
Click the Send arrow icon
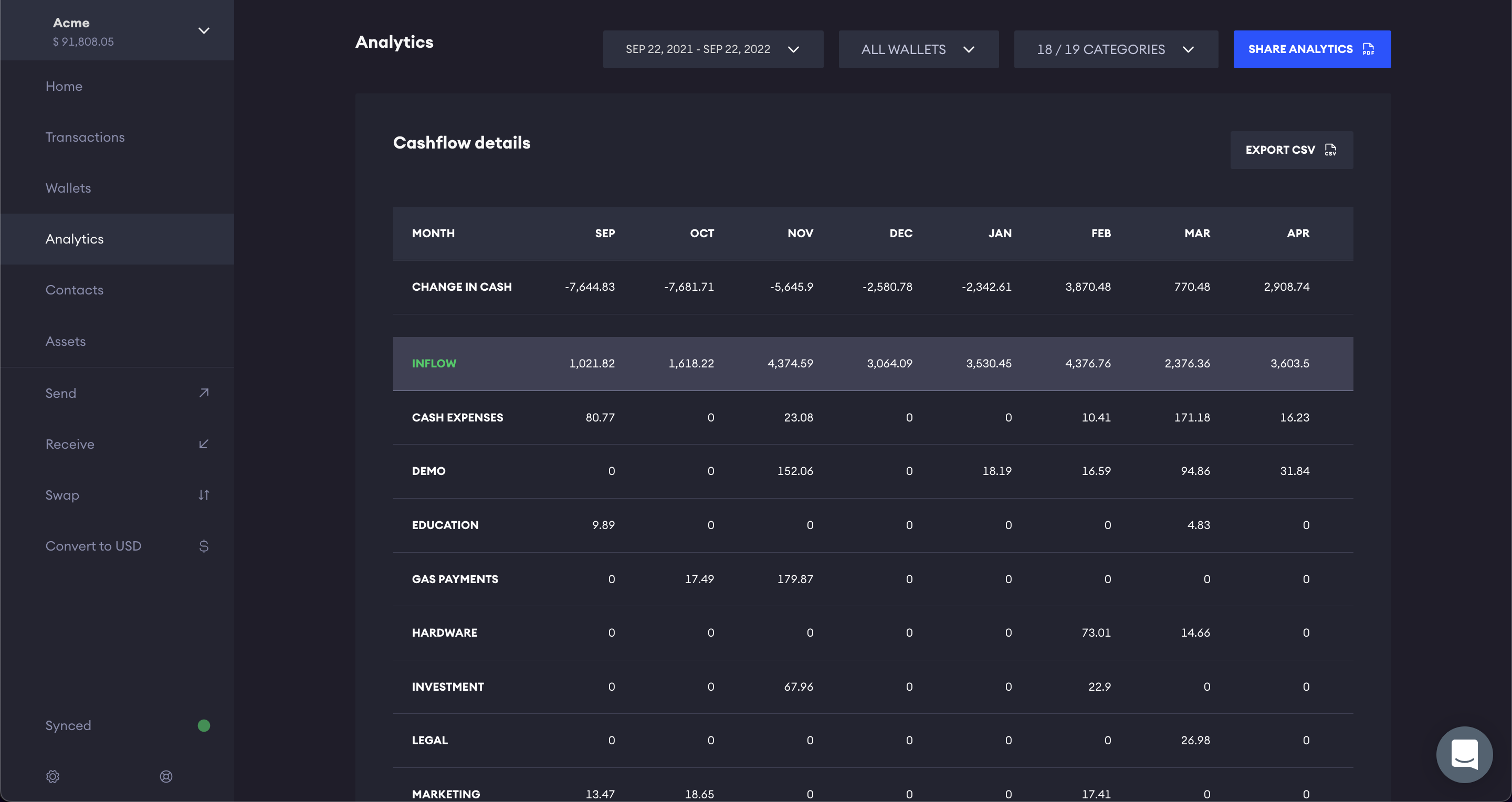pyautogui.click(x=204, y=393)
